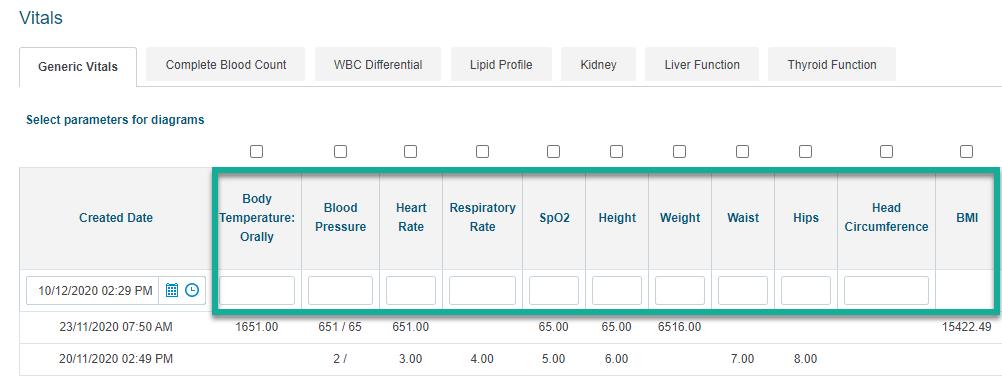Open the calendar date picker icon
Viewport: 1002px width, 388px height.
coord(171,290)
